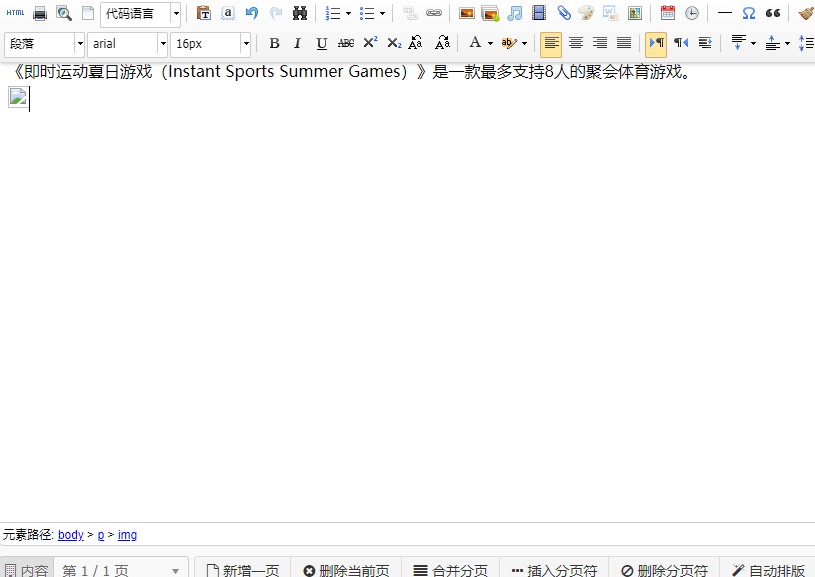Insert current time with clock icon
The height and width of the screenshot is (577, 815).
(691, 13)
